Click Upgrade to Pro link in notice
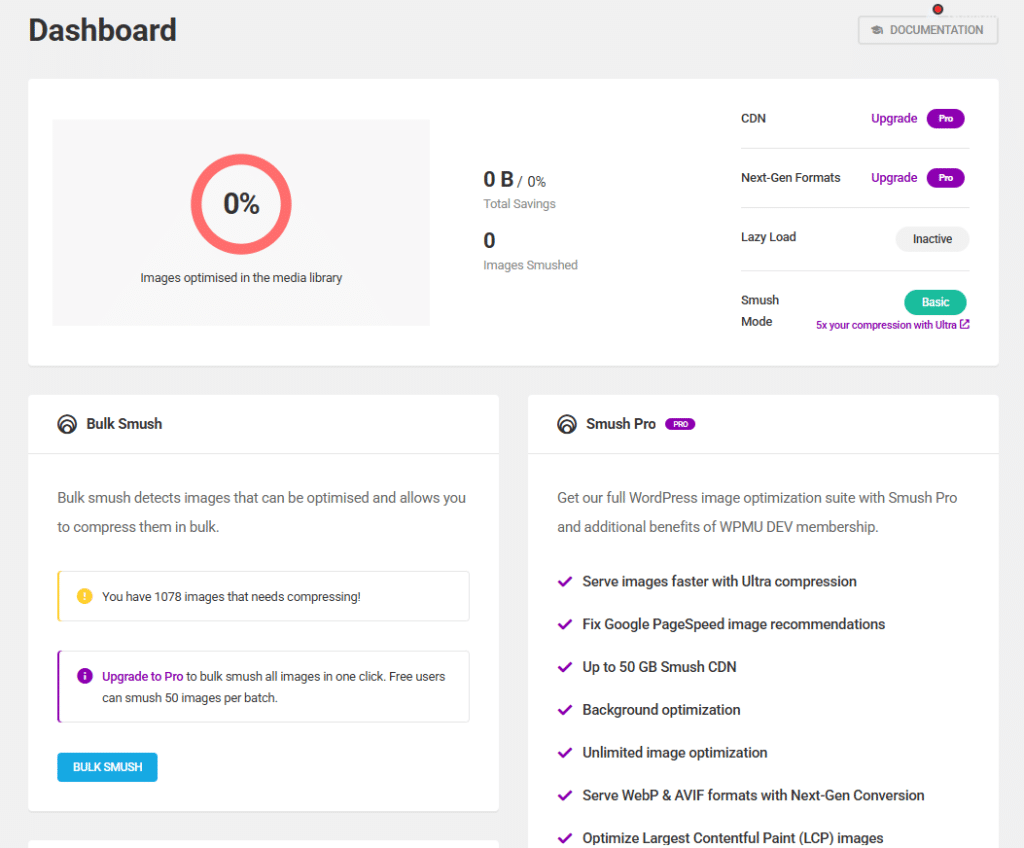The height and width of the screenshot is (848, 1024). coord(142,676)
